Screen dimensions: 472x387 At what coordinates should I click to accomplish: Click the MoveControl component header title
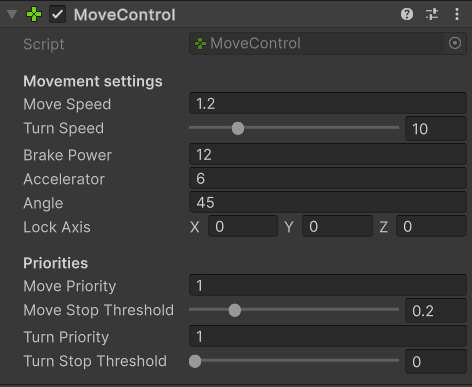(x=125, y=15)
